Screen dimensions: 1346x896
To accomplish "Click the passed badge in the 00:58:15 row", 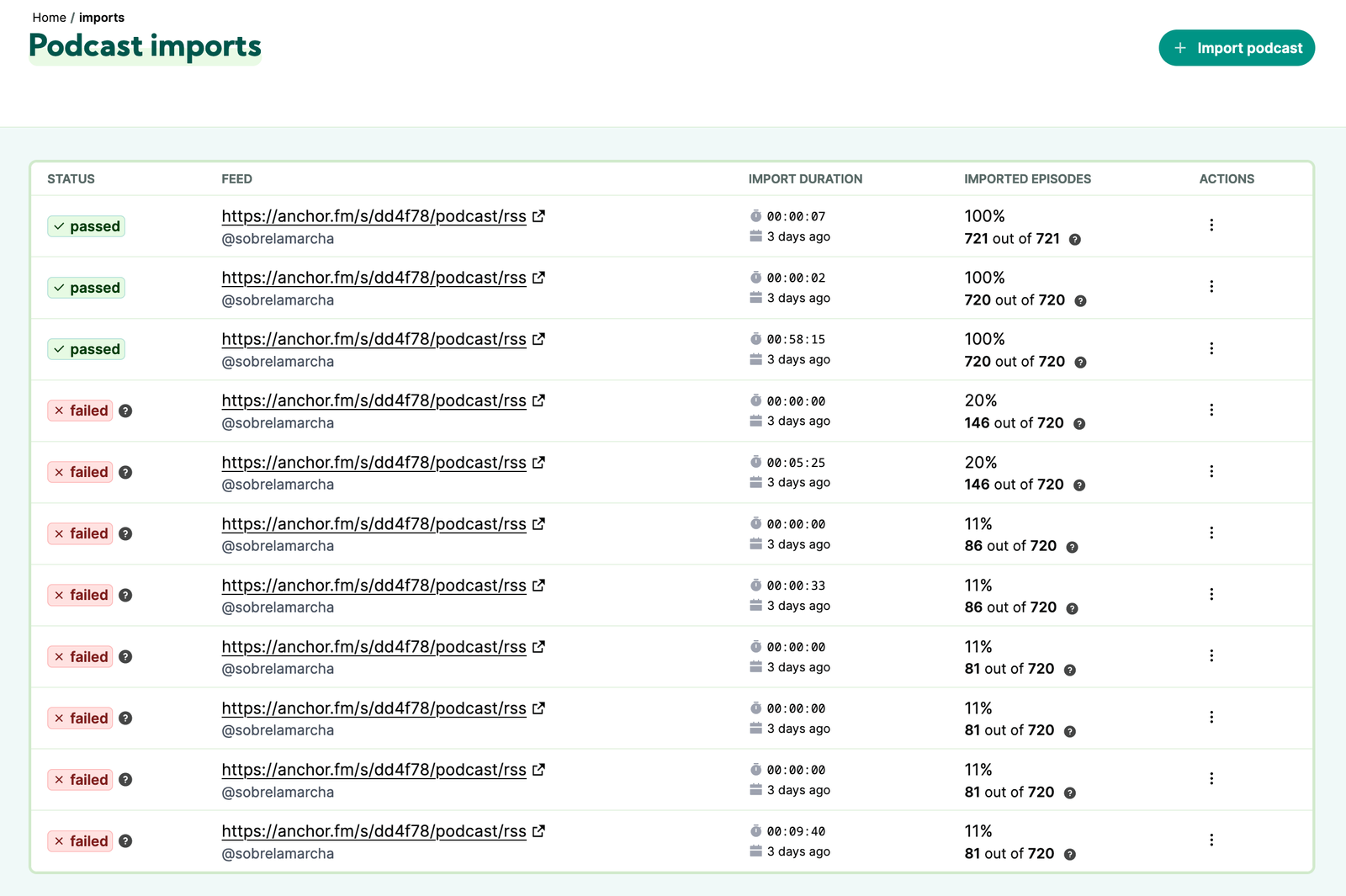I will pos(87,349).
